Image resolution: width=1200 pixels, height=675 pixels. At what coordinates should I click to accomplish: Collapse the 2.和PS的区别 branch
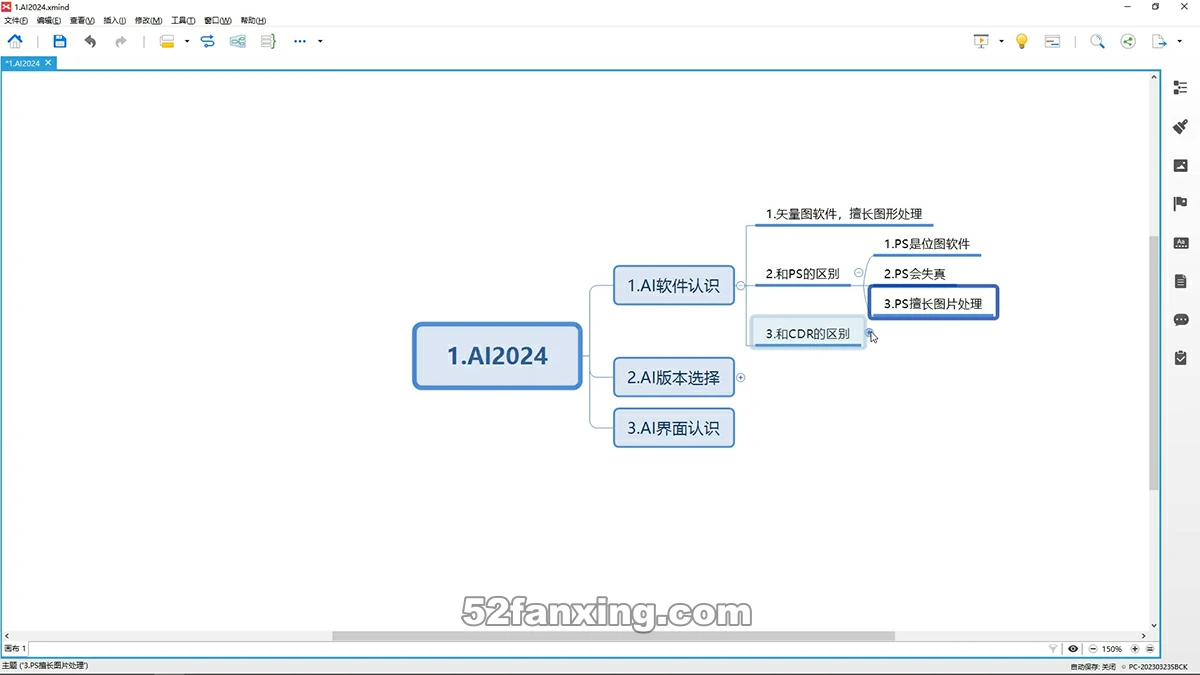[859, 273]
